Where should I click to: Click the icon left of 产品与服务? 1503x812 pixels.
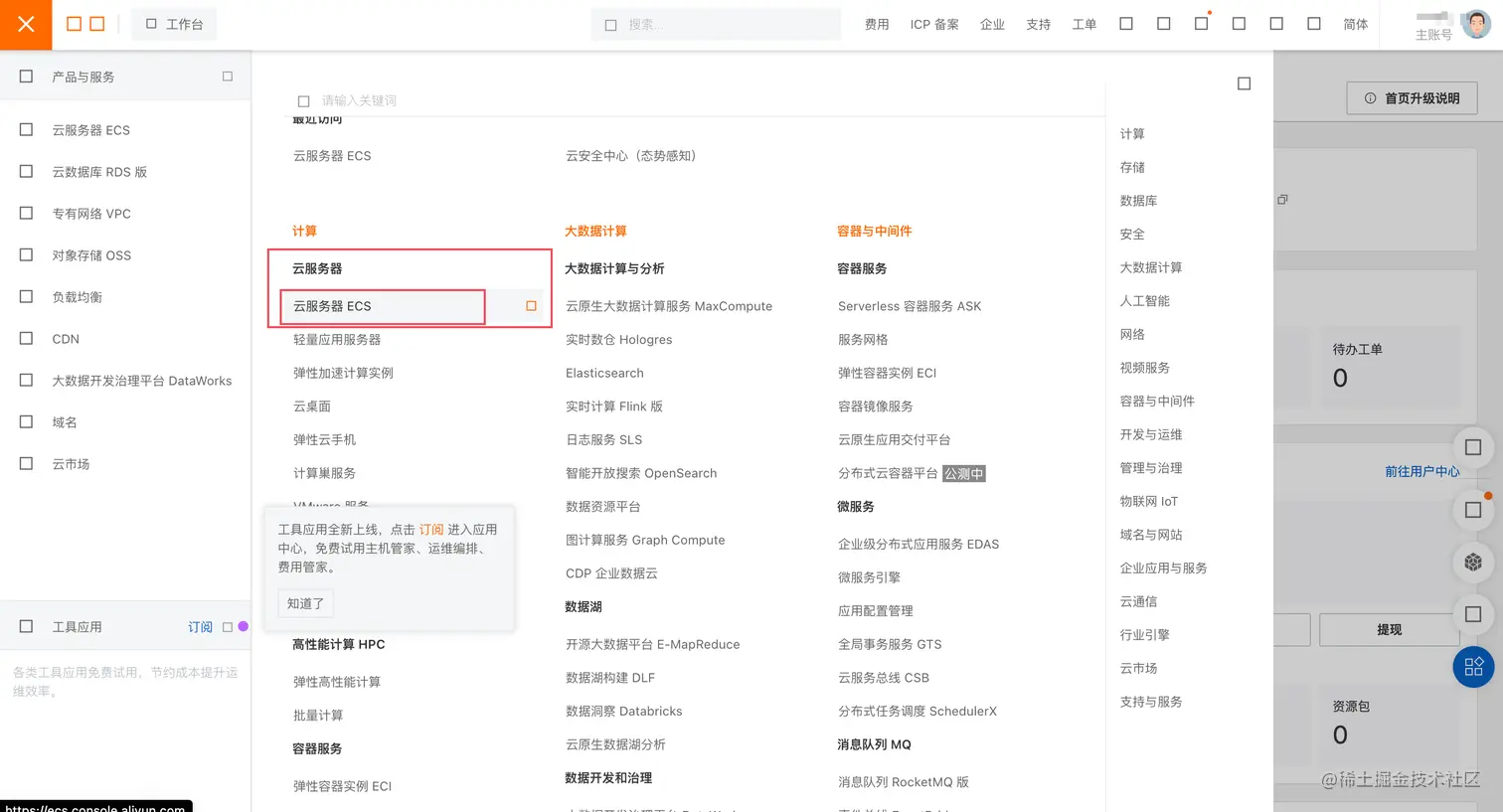[x=26, y=77]
